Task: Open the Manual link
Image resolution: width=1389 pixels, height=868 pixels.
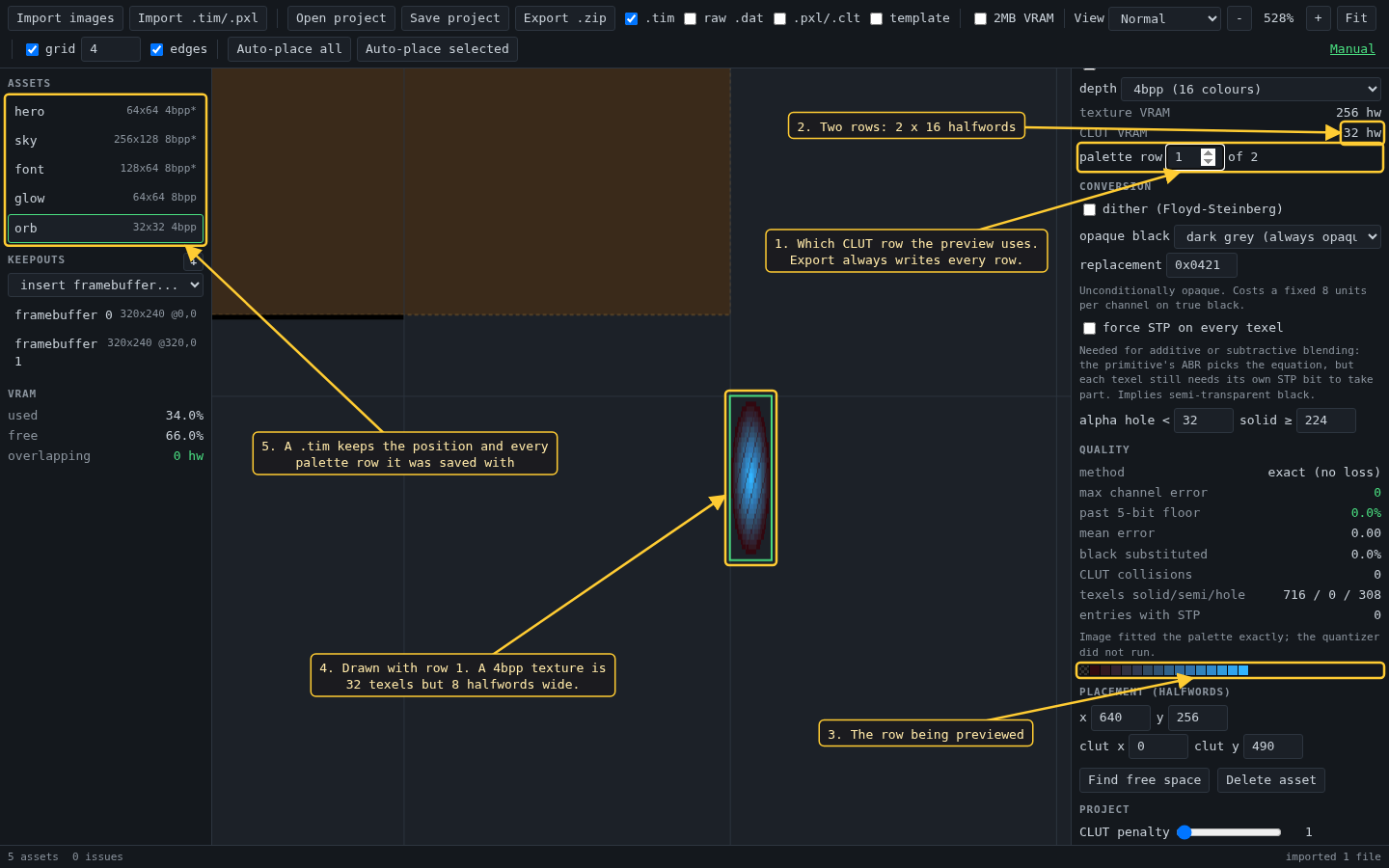Action: pyautogui.click(x=1352, y=49)
